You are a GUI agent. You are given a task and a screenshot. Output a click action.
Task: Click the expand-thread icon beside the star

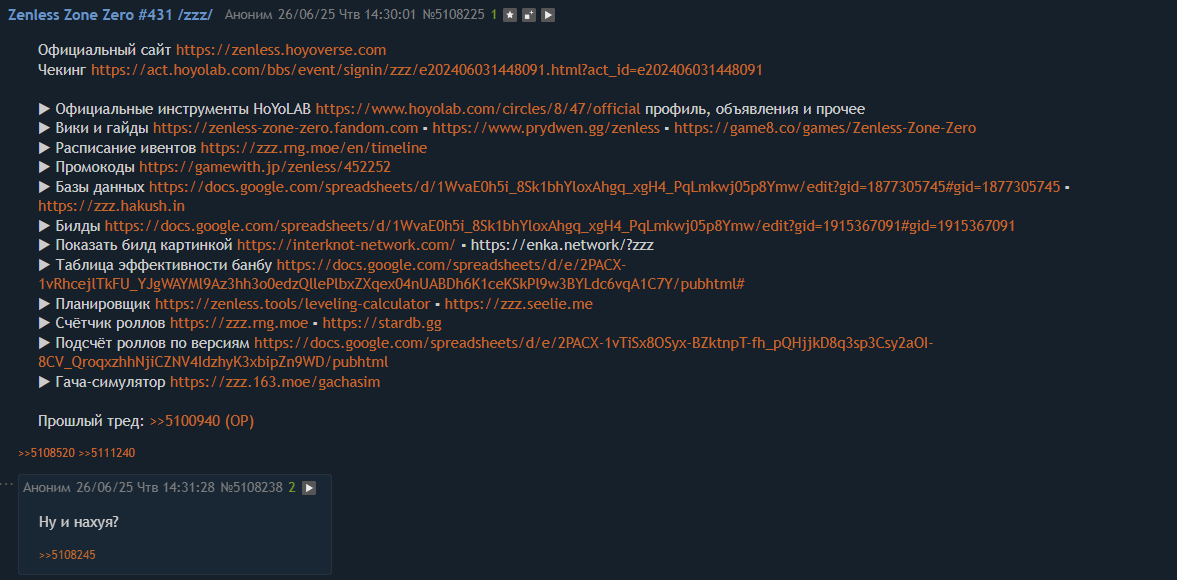coord(529,15)
